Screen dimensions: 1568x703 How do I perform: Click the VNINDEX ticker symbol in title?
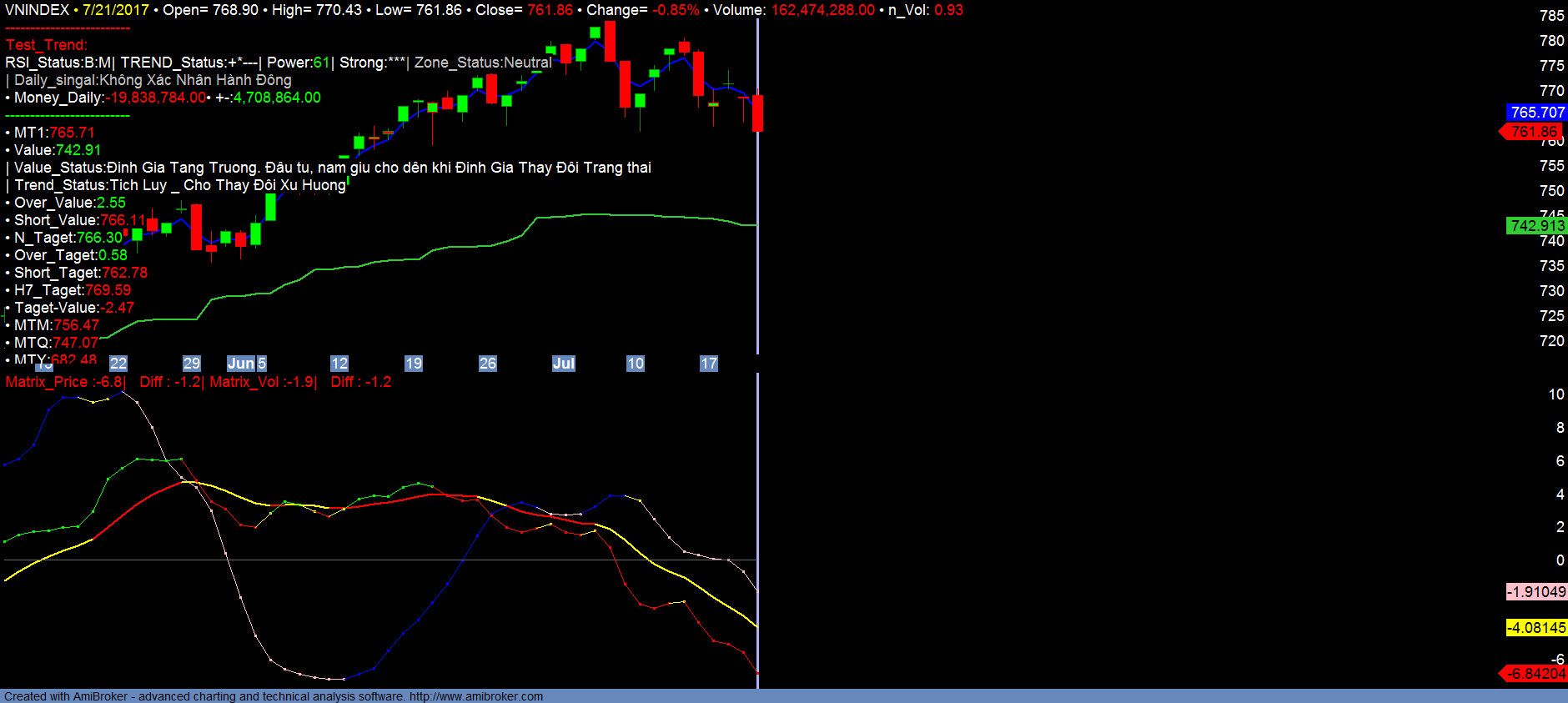37,10
